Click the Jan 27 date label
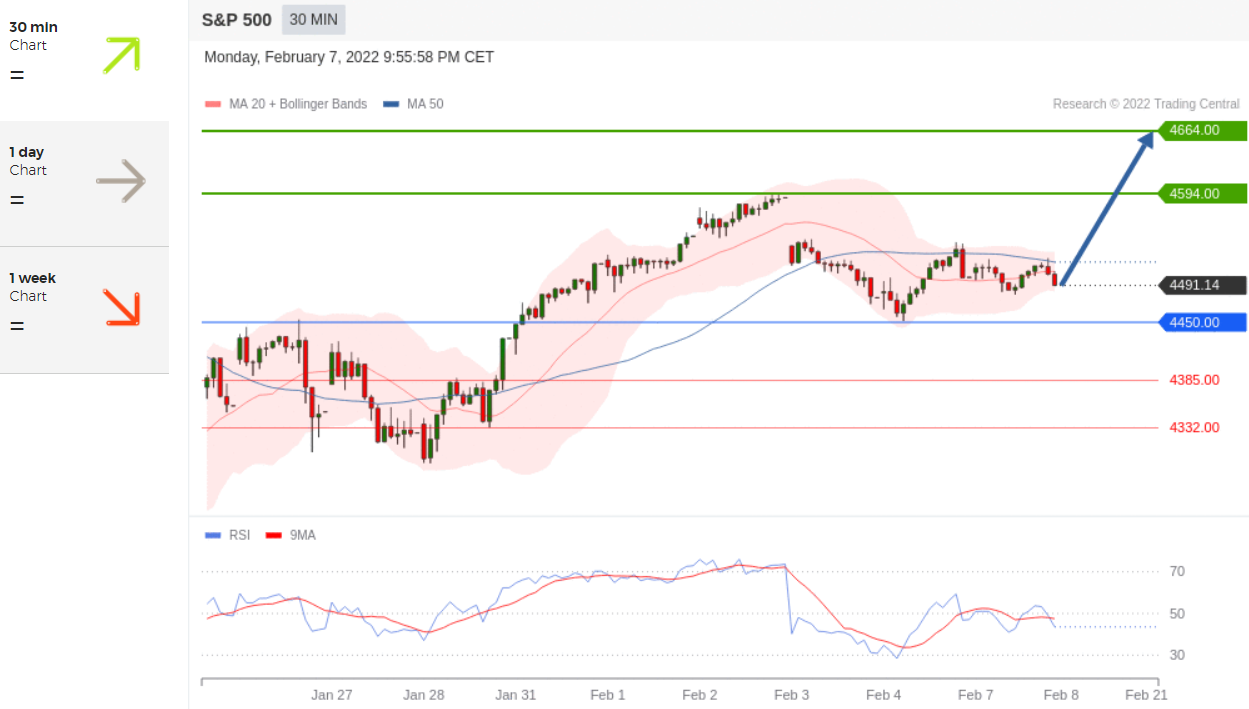 (332, 694)
